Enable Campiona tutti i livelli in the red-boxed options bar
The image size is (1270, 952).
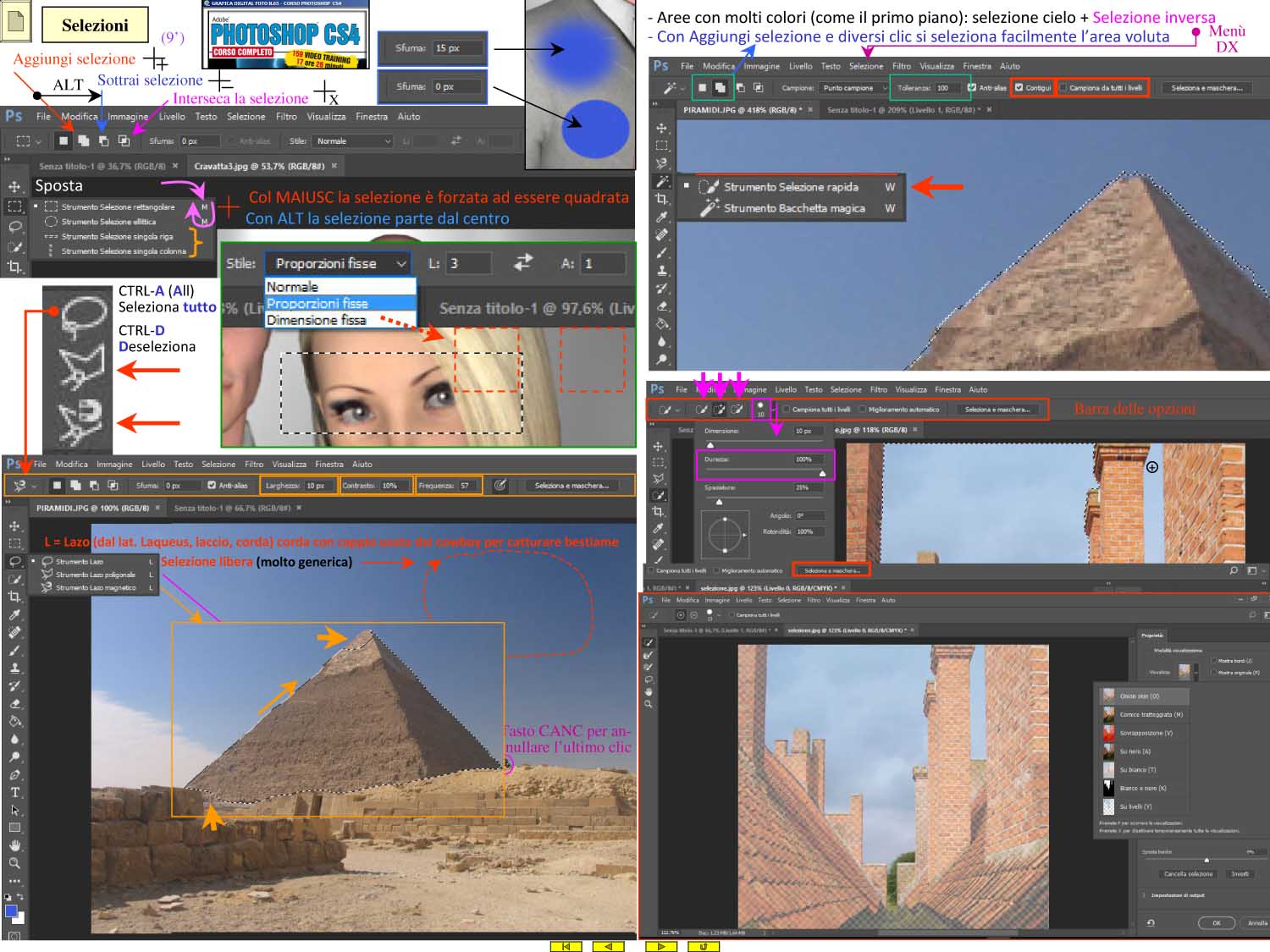tap(787, 410)
